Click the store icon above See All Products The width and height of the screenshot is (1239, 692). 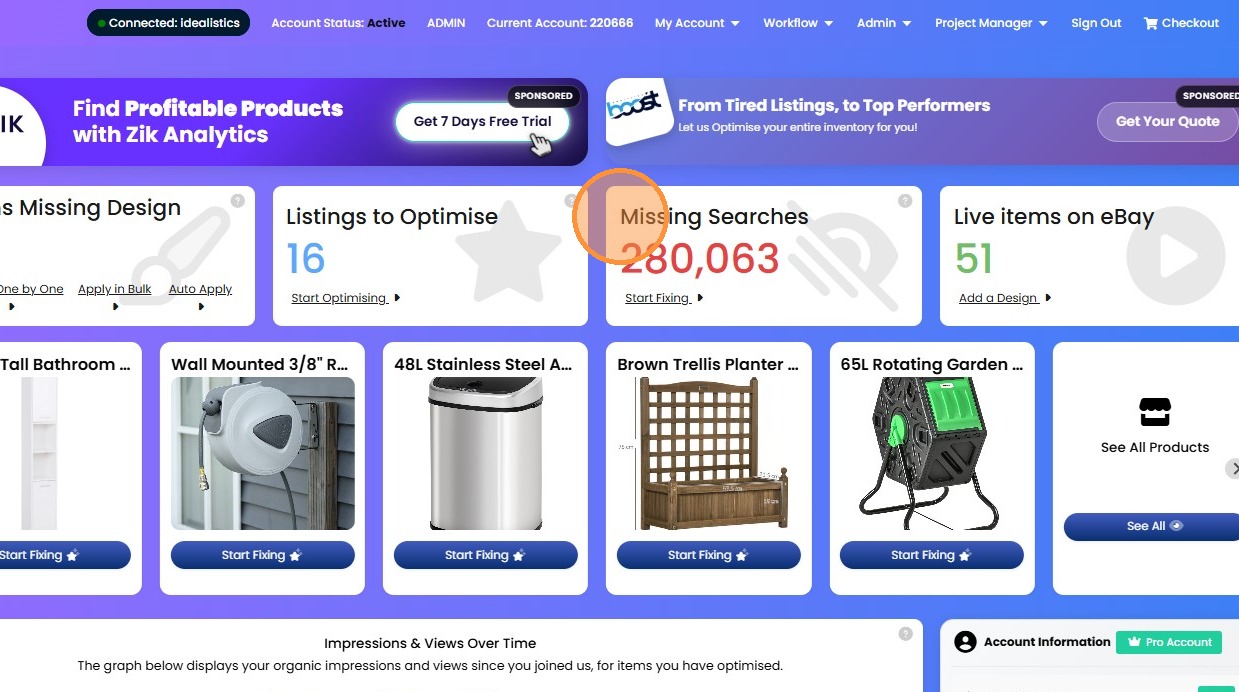[1155, 412]
